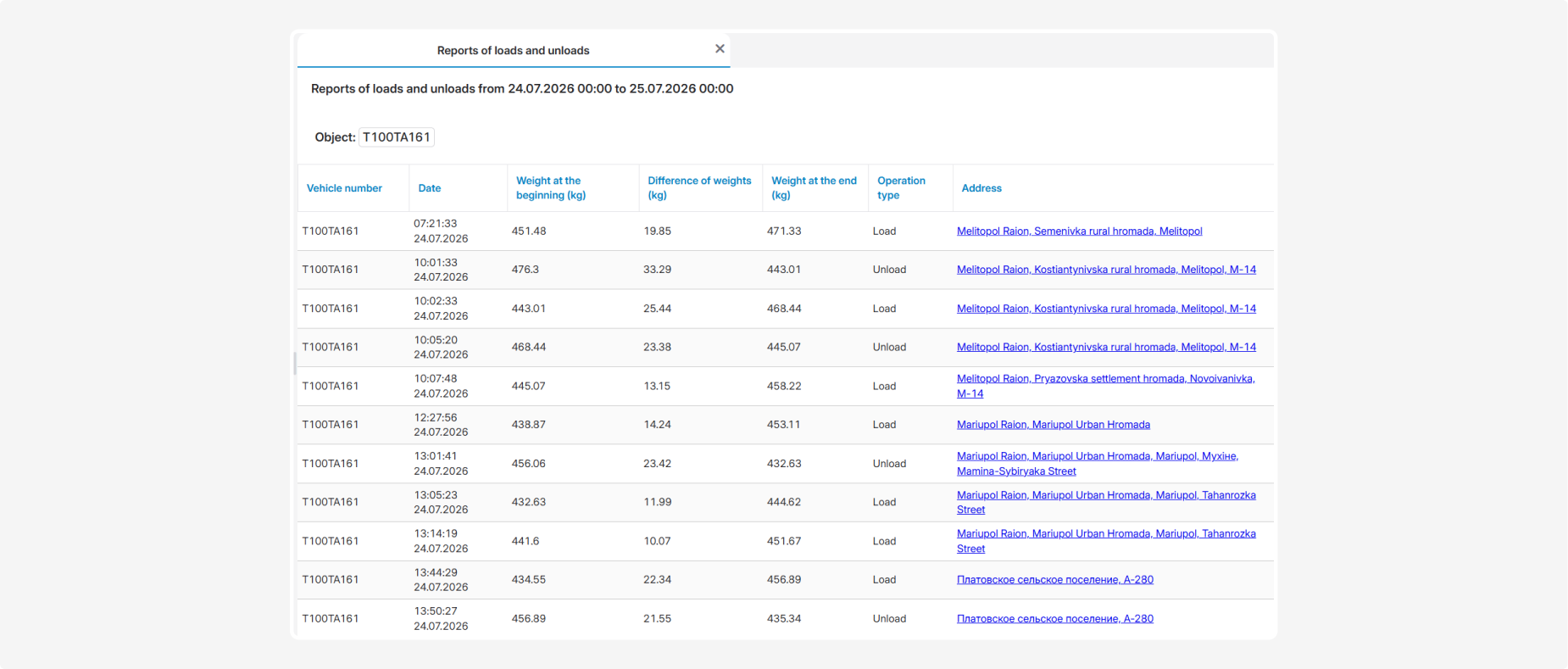Open the 13:05:23 Tahanrozka Street address link
Image resolution: width=1568 pixels, height=669 pixels.
tap(1106, 502)
